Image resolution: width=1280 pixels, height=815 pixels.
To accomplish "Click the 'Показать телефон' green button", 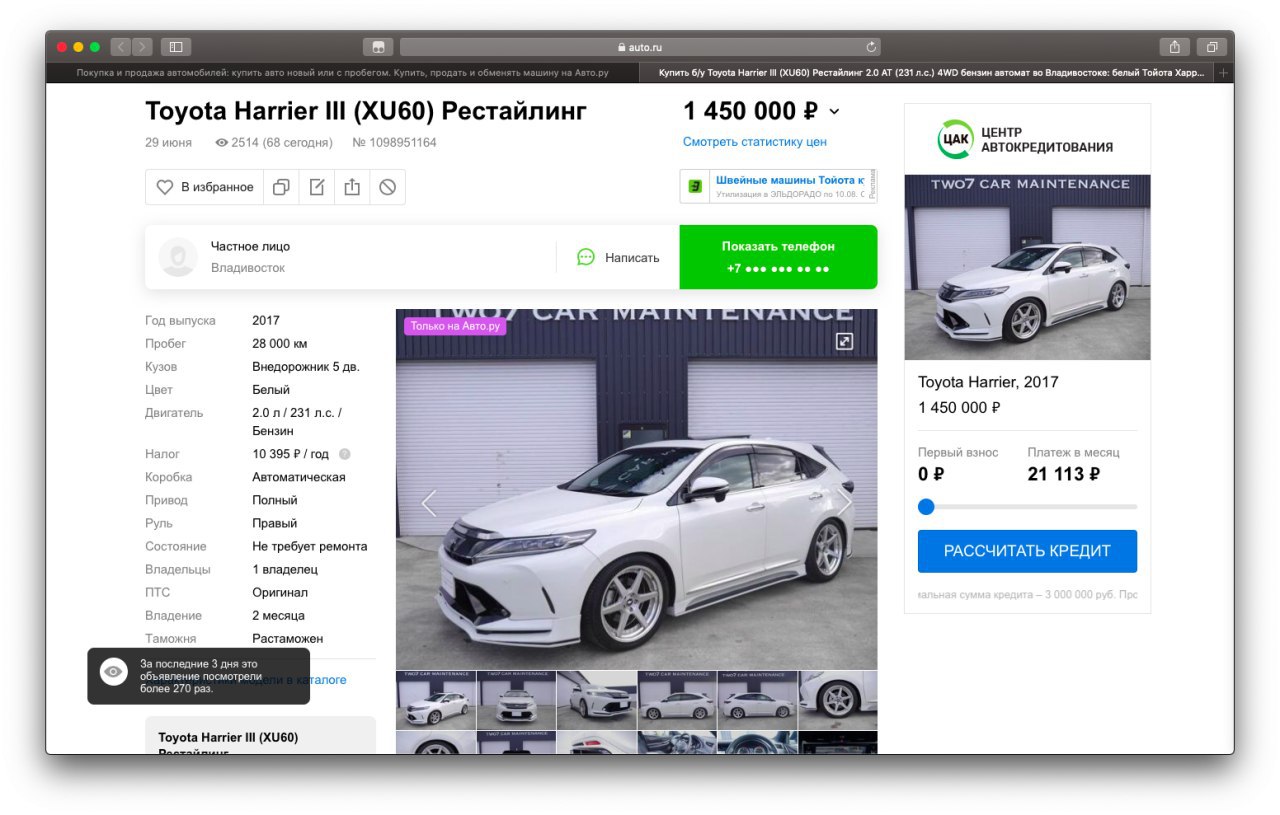I will 778,257.
